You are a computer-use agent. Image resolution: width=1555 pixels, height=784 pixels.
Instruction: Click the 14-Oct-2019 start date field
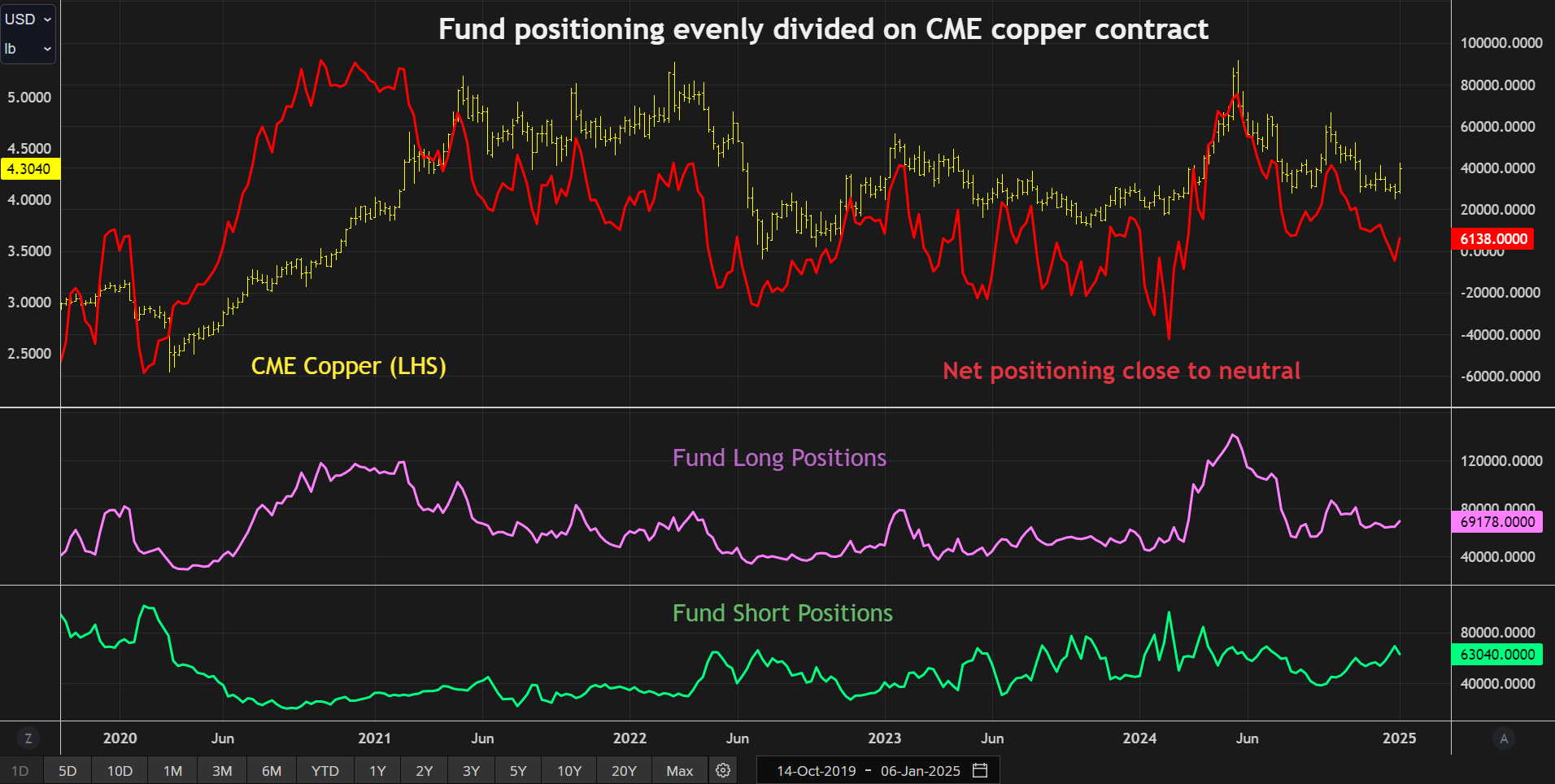(816, 771)
